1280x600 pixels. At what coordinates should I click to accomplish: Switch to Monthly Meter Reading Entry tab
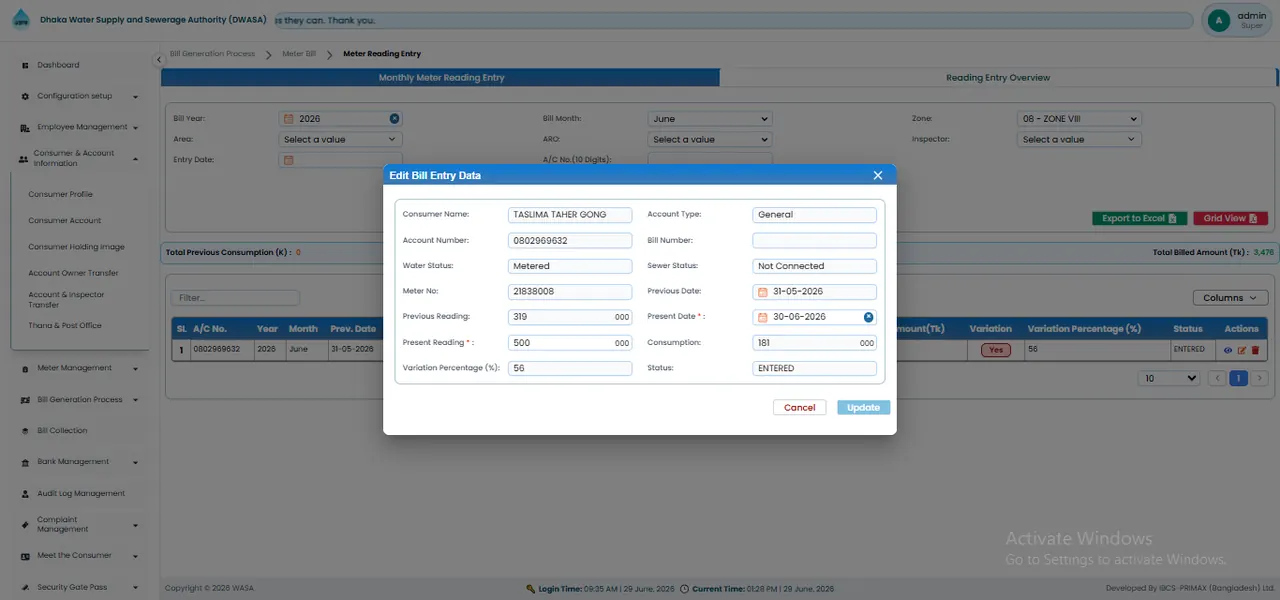(x=441, y=78)
